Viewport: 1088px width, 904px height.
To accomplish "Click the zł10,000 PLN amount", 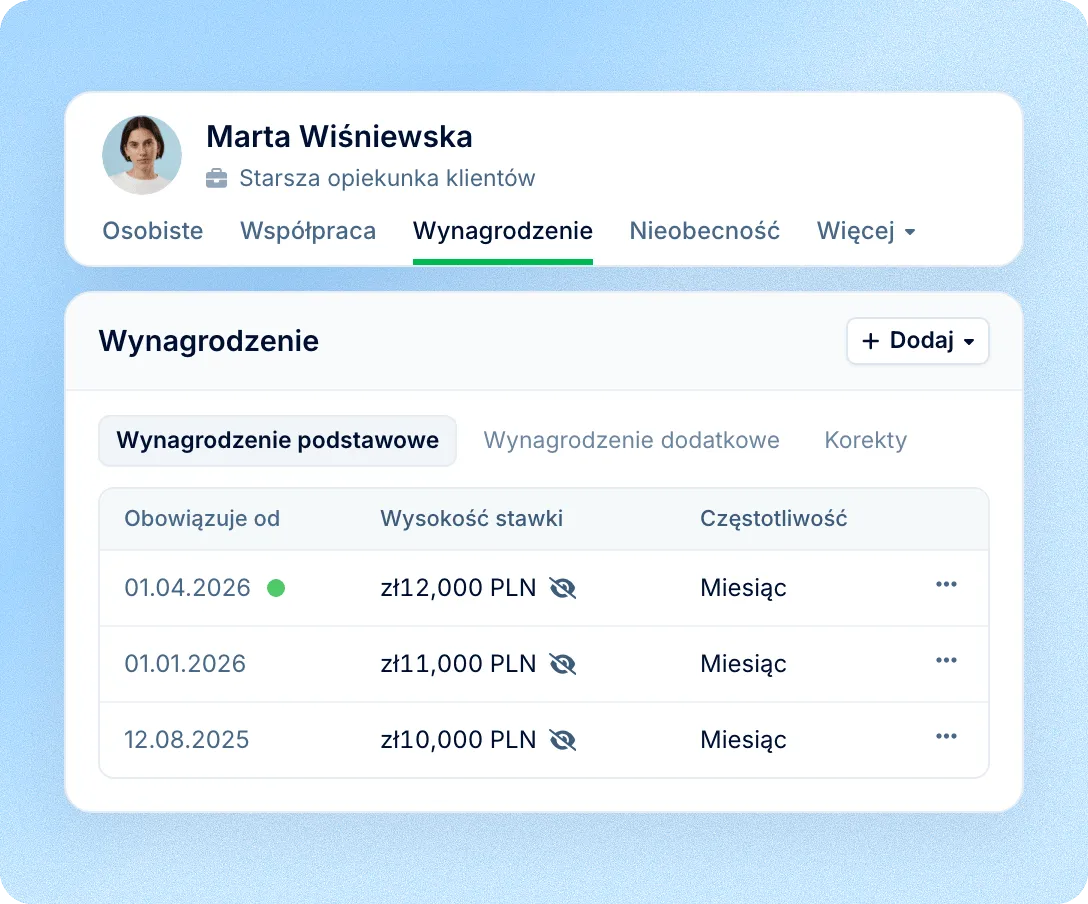I will [459, 740].
